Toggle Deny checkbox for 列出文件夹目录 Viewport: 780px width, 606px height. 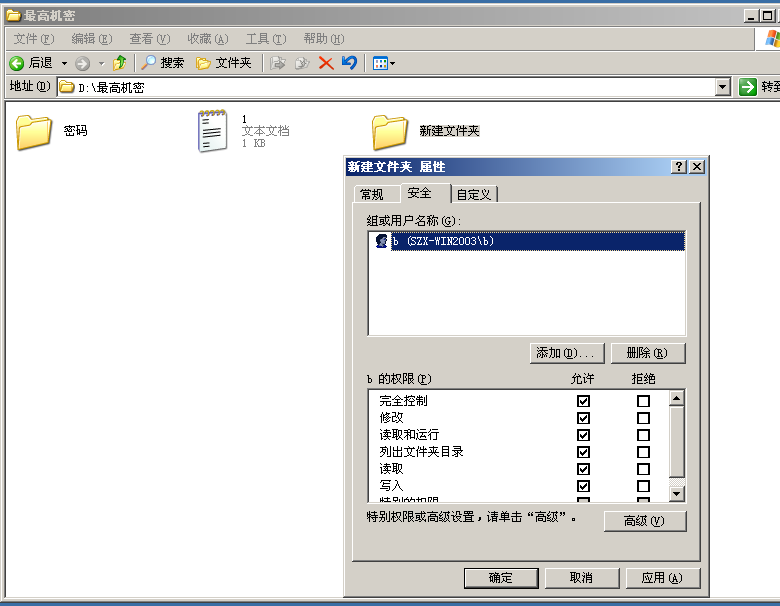[x=643, y=452]
